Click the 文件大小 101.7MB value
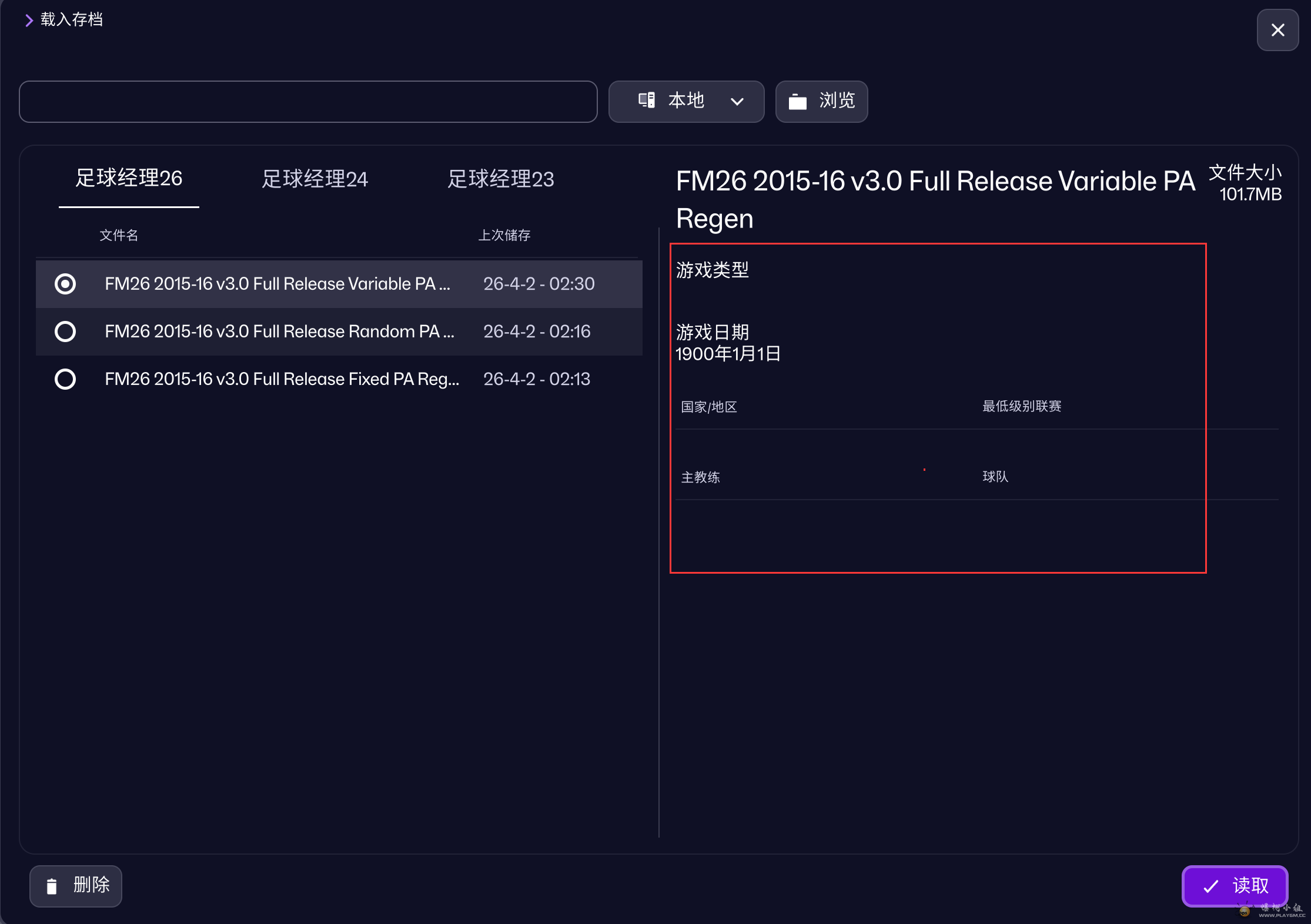Viewport: 1311px width, 924px height. (x=1250, y=194)
